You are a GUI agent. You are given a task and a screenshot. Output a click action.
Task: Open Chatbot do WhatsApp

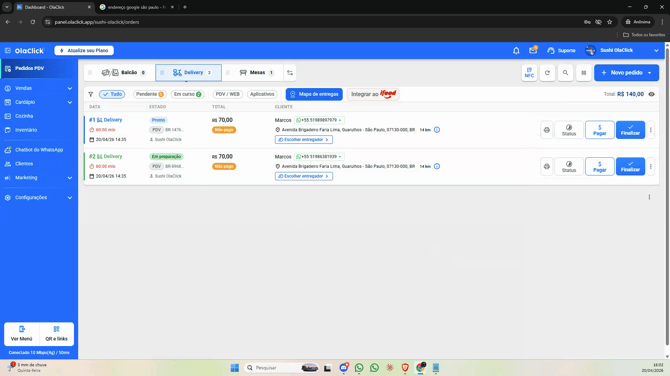(x=39, y=150)
